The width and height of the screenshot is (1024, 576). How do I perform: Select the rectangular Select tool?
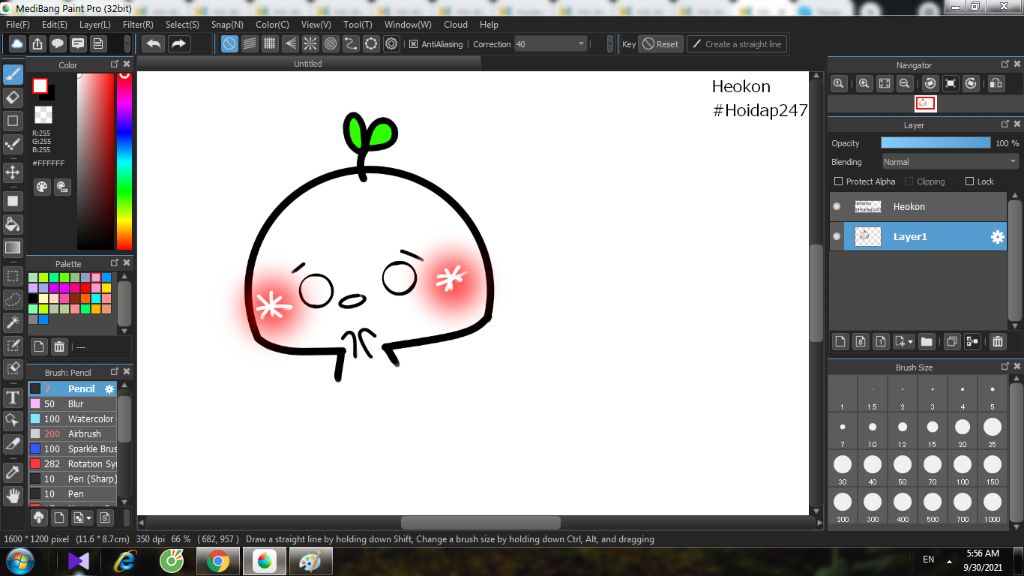coord(12,276)
